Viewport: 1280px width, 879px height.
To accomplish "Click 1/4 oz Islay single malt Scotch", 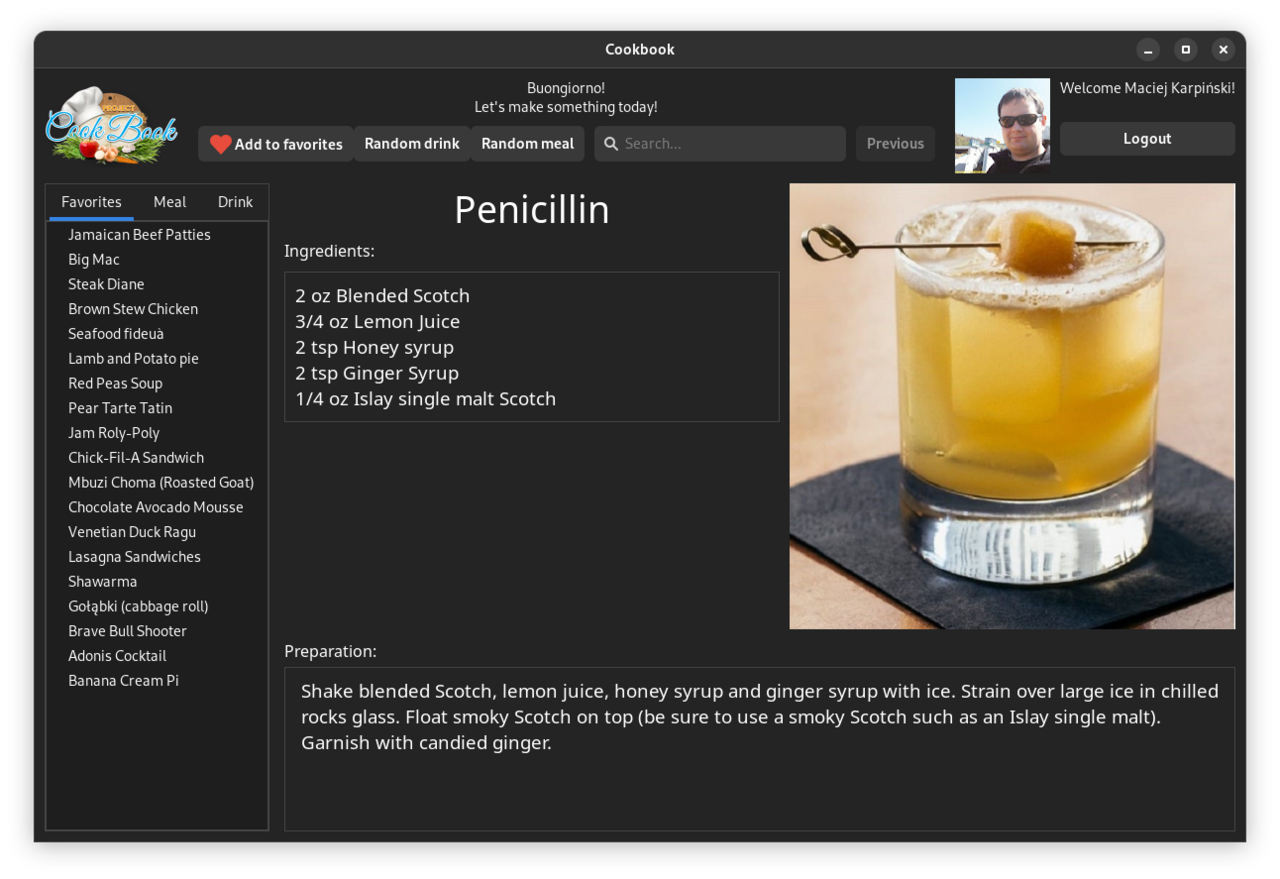I will [425, 399].
